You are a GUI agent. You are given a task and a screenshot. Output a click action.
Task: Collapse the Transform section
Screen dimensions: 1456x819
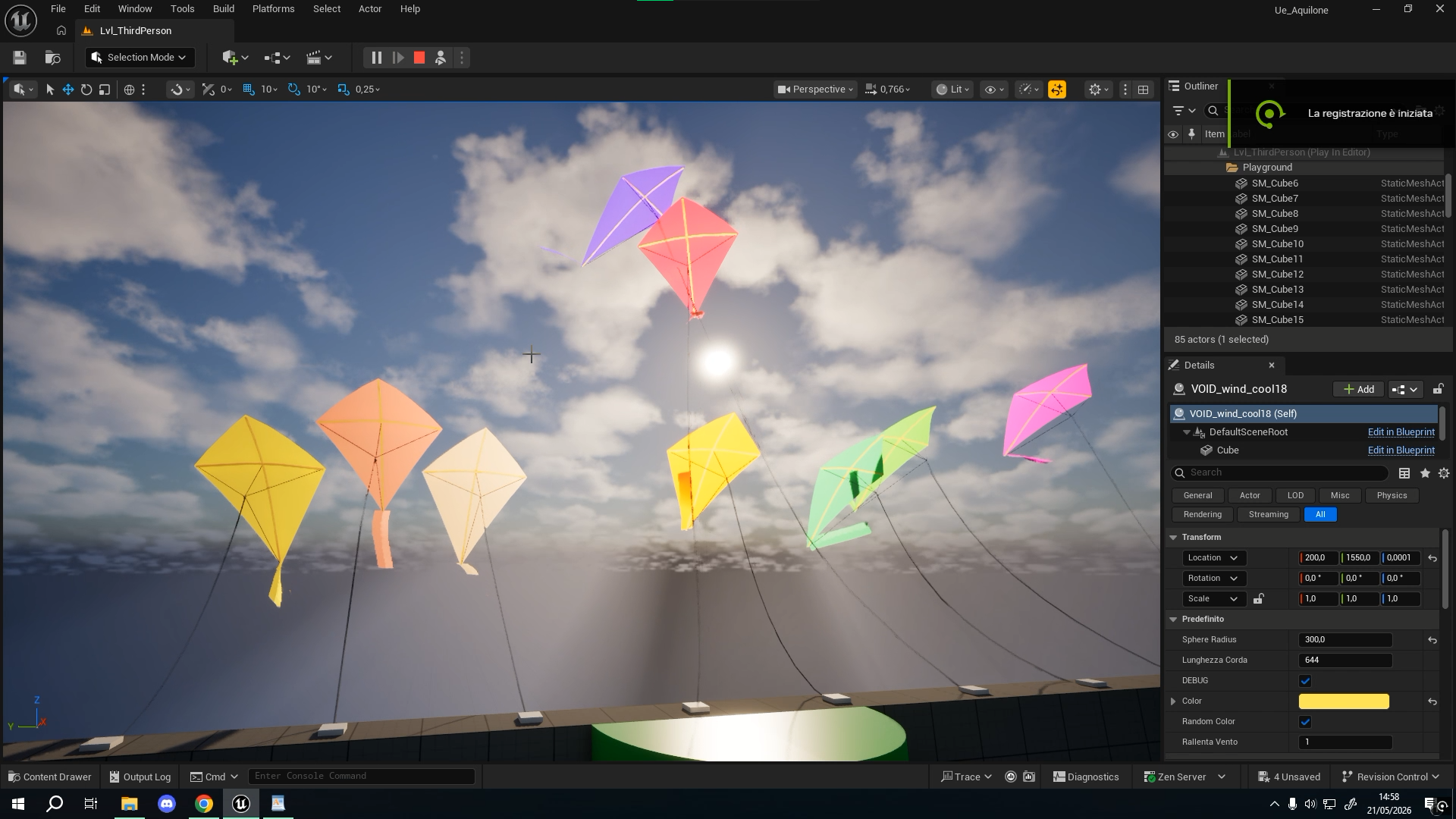[1173, 538]
